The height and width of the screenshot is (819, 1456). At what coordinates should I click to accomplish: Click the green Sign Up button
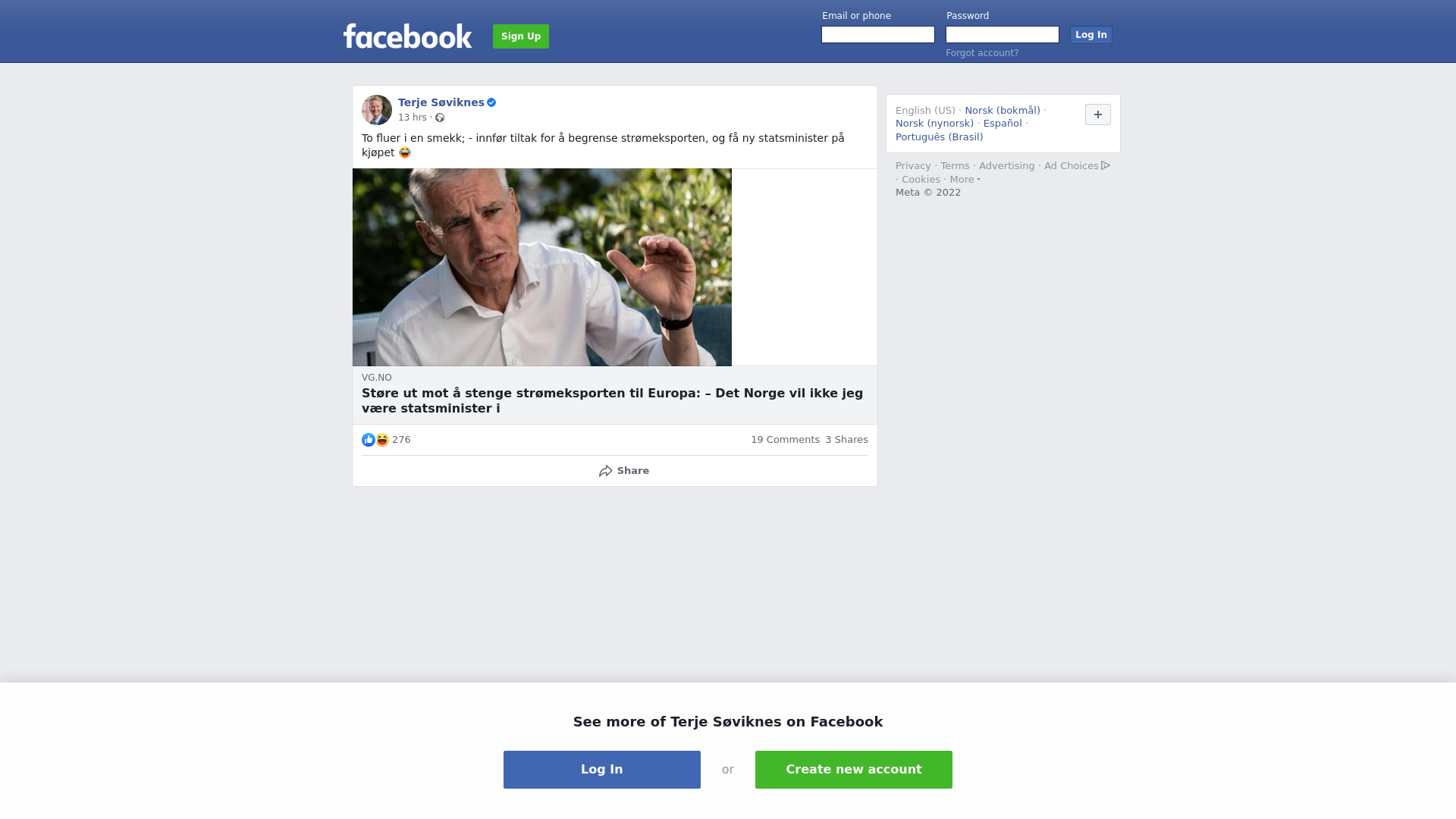coord(521,36)
